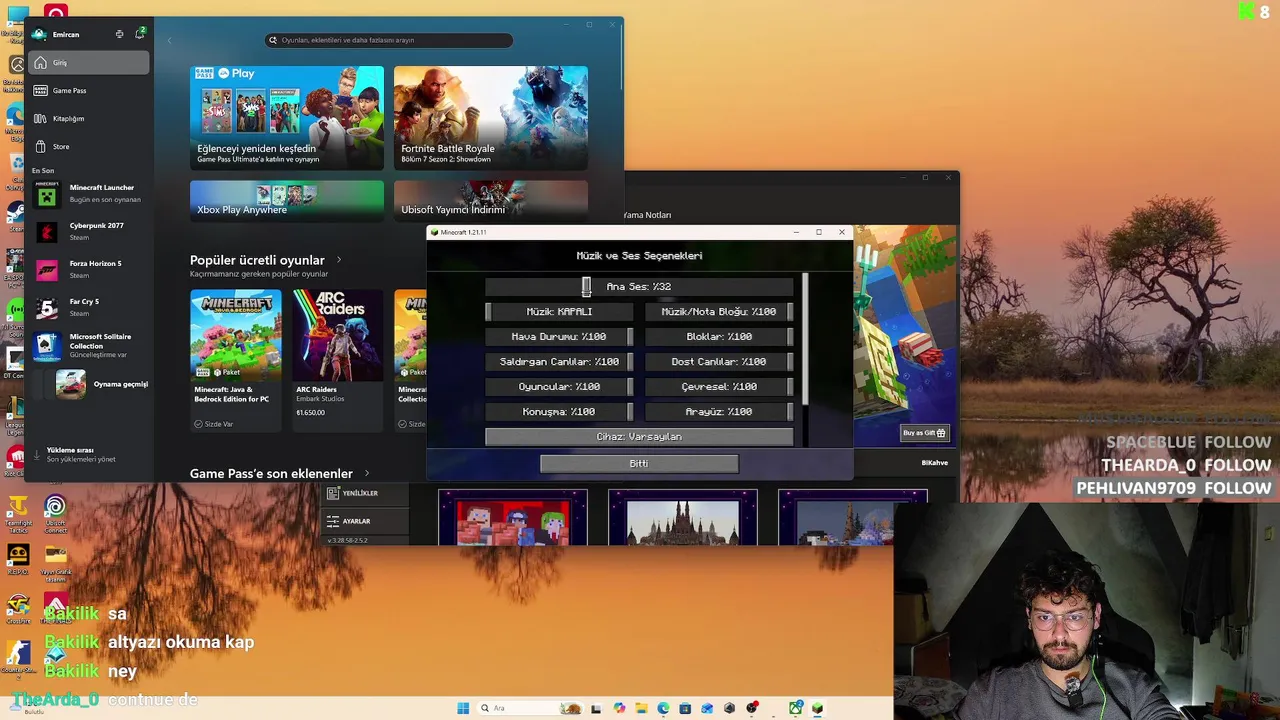Click Minecraft sound options scrollbar
This screenshot has height=720, width=1280.
click(805, 340)
